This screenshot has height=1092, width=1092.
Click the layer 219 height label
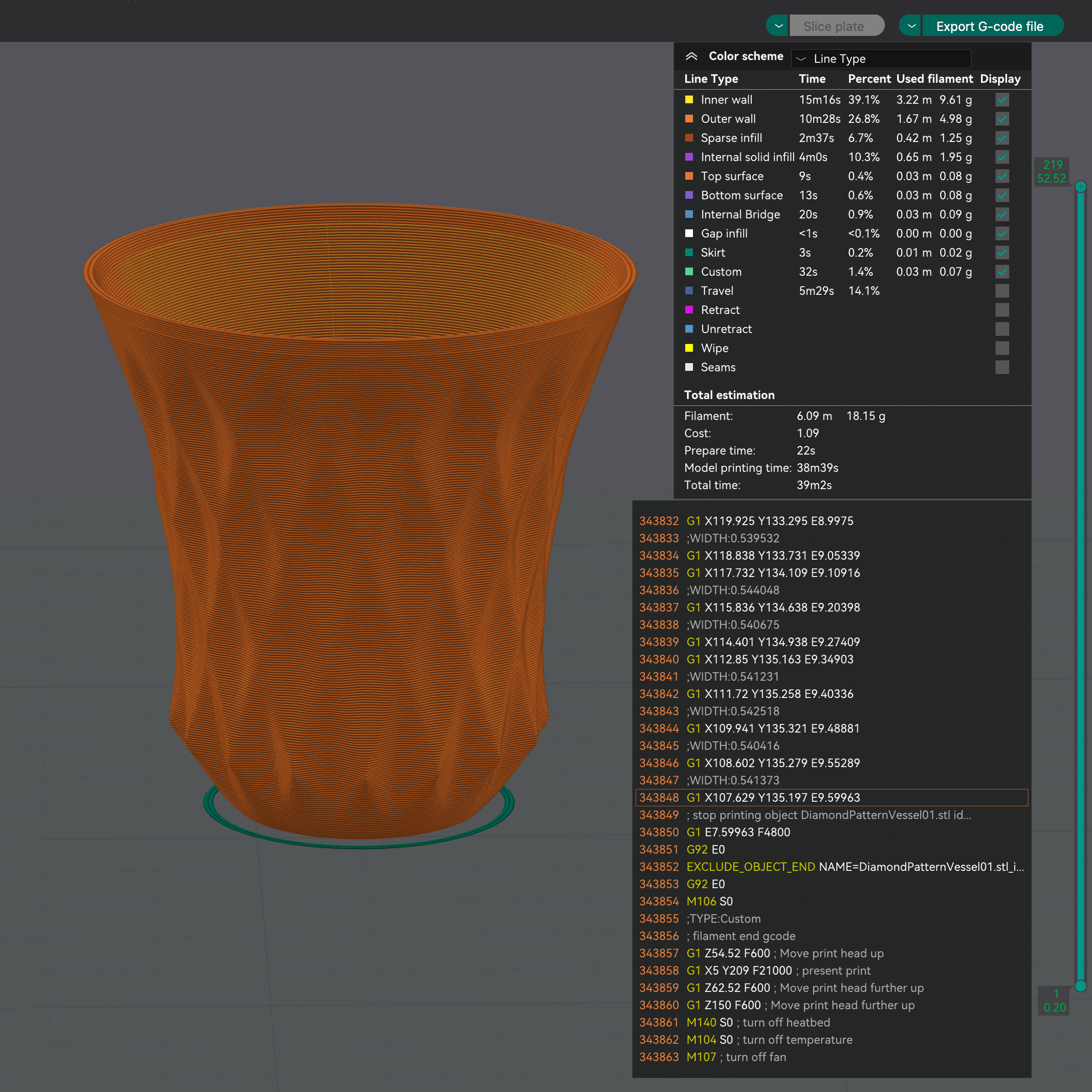[1052, 171]
